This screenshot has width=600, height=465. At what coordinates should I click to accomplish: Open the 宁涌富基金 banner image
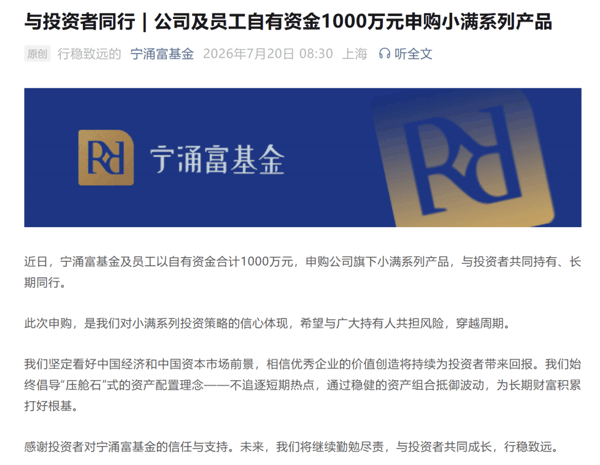tap(303, 157)
